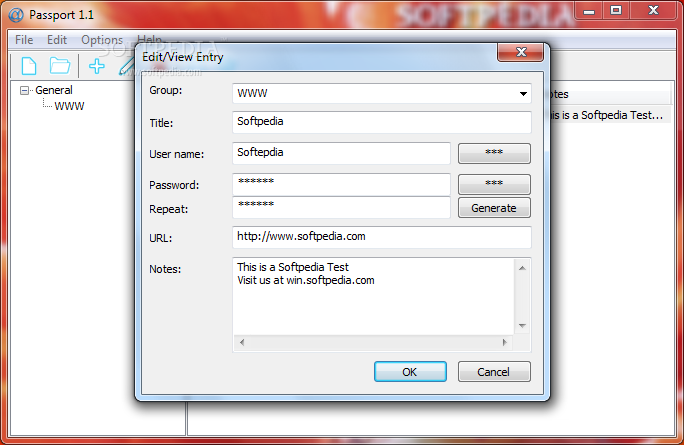Select the WWW tree item
Screen dimensions: 684x445
69,106
